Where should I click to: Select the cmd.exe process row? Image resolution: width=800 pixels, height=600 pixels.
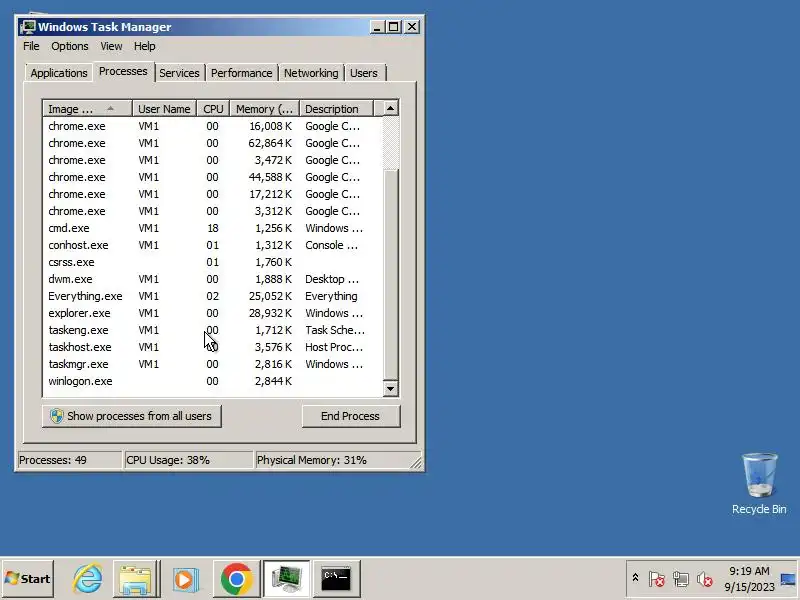pos(212,228)
